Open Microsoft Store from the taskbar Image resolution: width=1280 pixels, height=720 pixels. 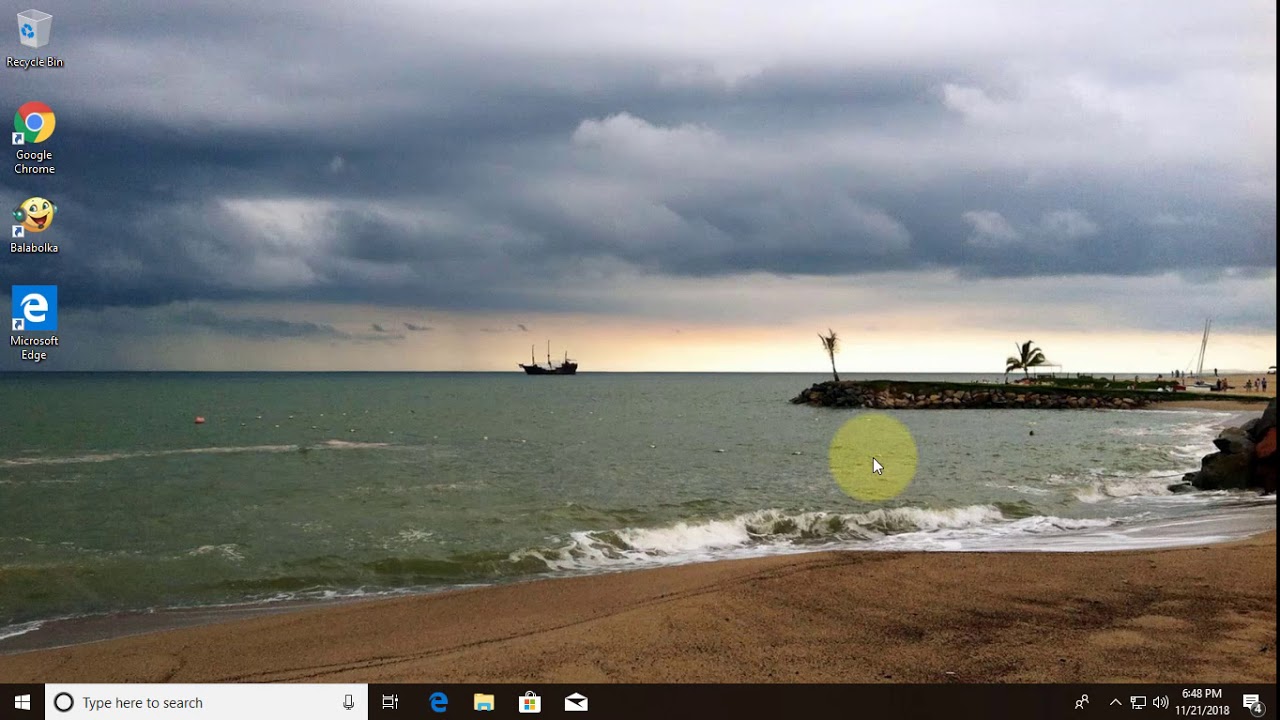point(530,702)
